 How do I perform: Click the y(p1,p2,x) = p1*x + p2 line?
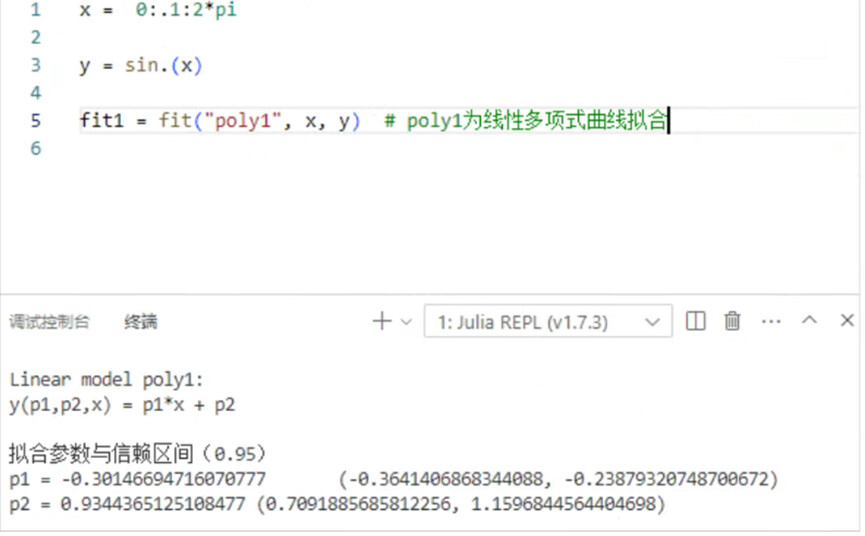tap(122, 405)
